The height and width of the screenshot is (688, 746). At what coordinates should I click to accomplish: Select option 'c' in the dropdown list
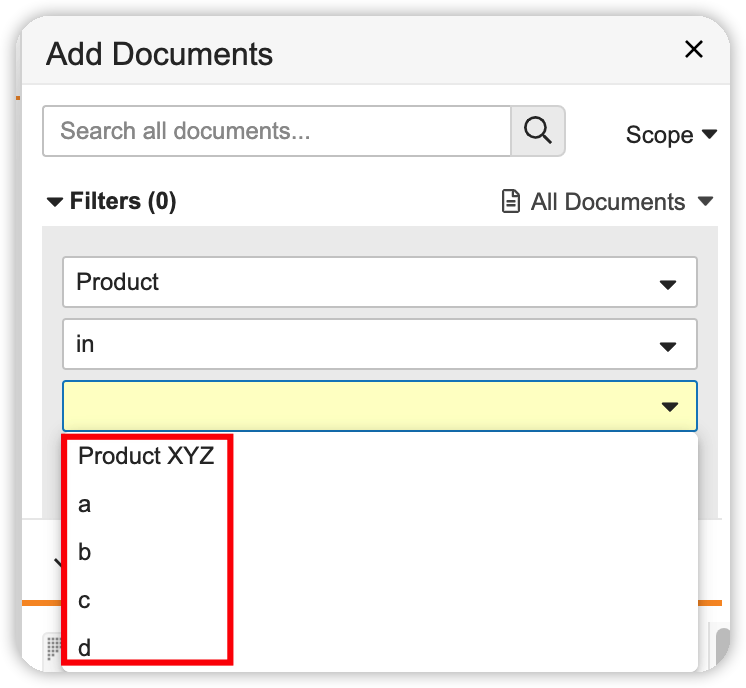tap(85, 600)
